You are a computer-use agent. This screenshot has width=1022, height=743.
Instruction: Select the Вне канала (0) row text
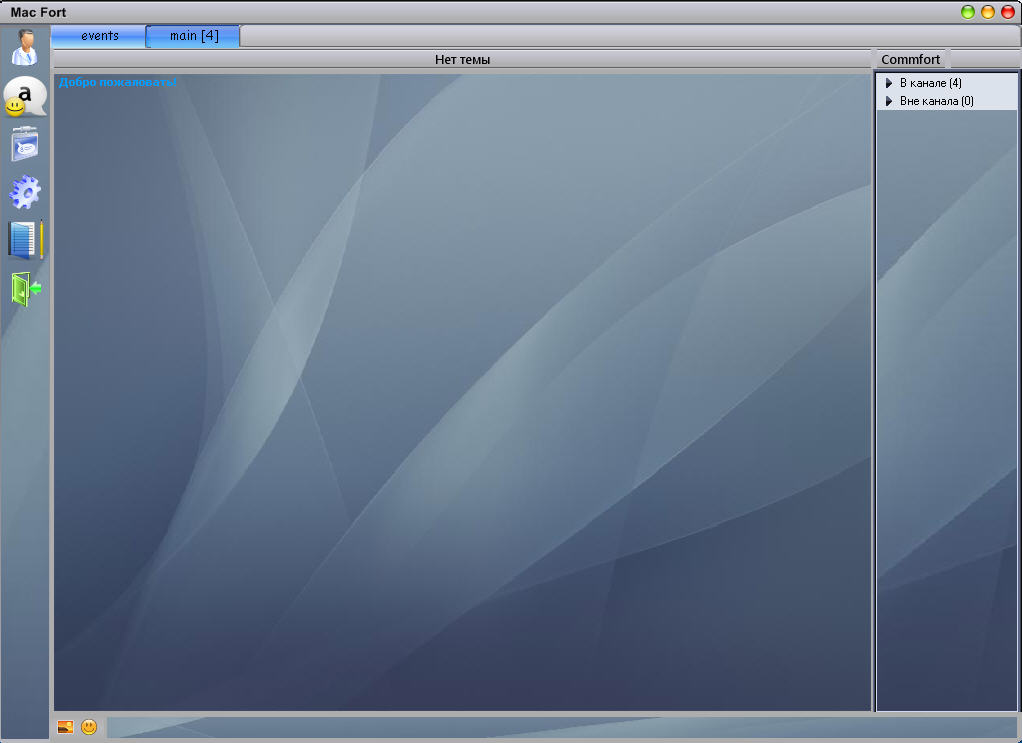tap(937, 101)
